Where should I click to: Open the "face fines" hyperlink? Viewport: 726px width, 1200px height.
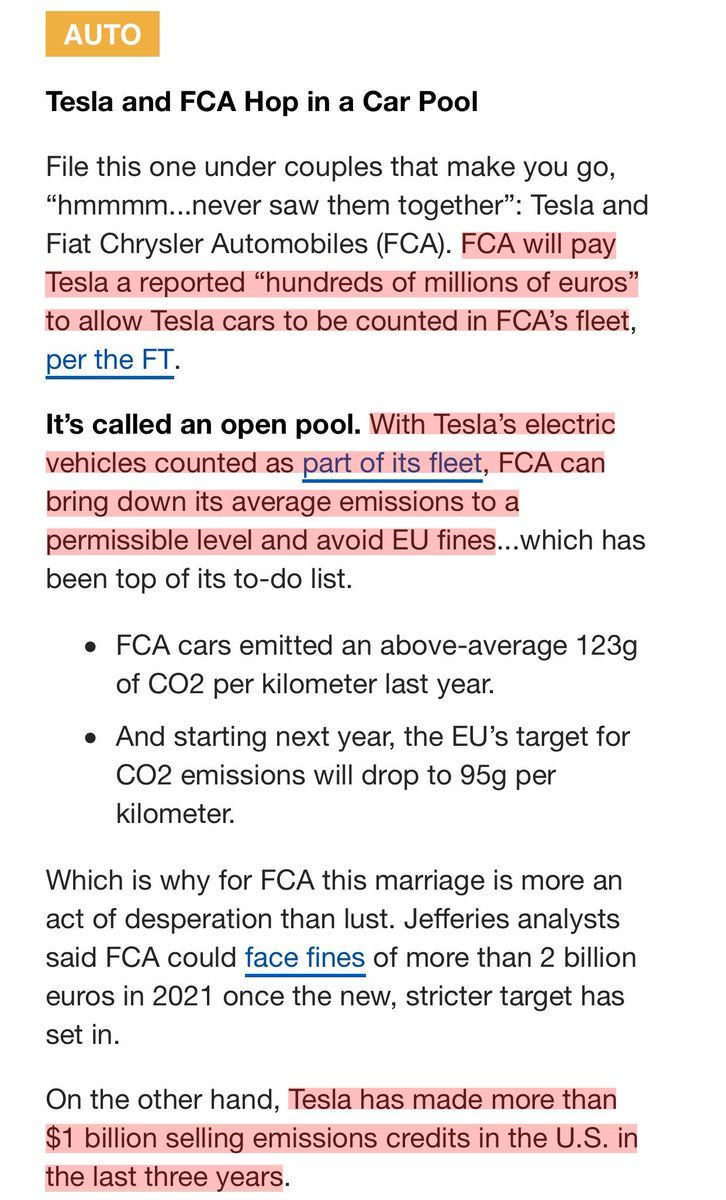click(304, 957)
